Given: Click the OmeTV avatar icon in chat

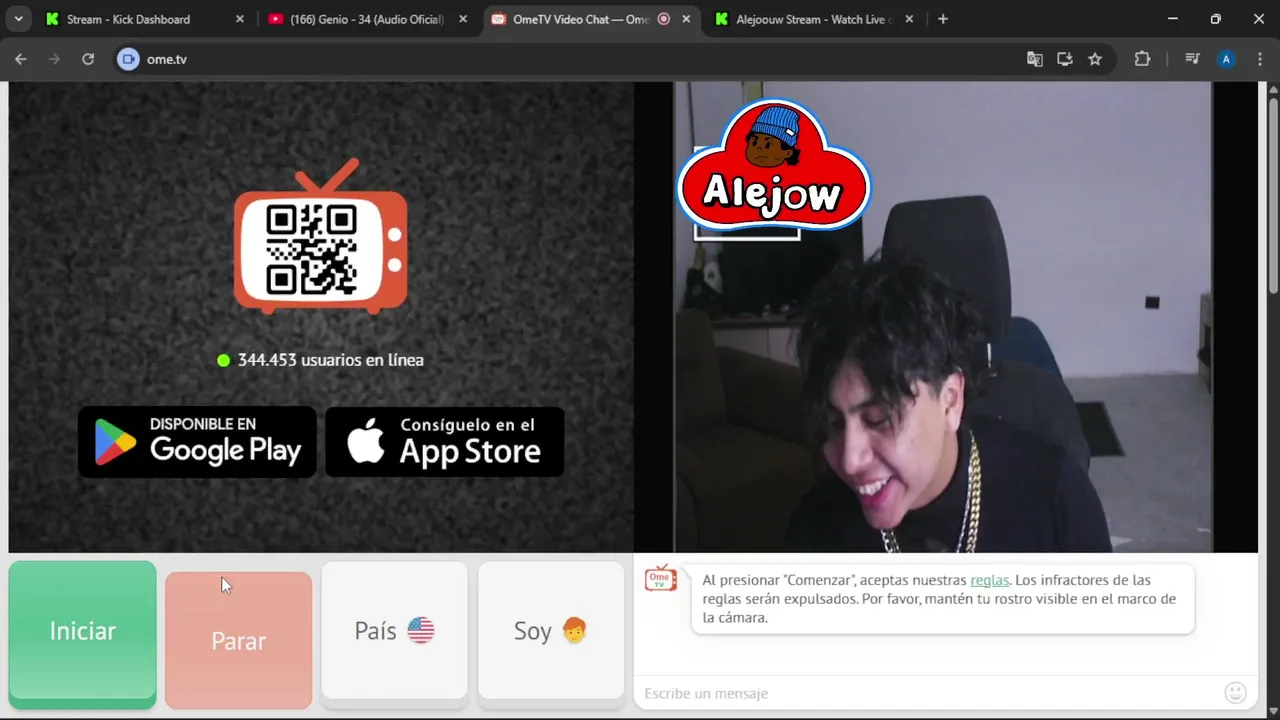Looking at the screenshot, I should 661,578.
